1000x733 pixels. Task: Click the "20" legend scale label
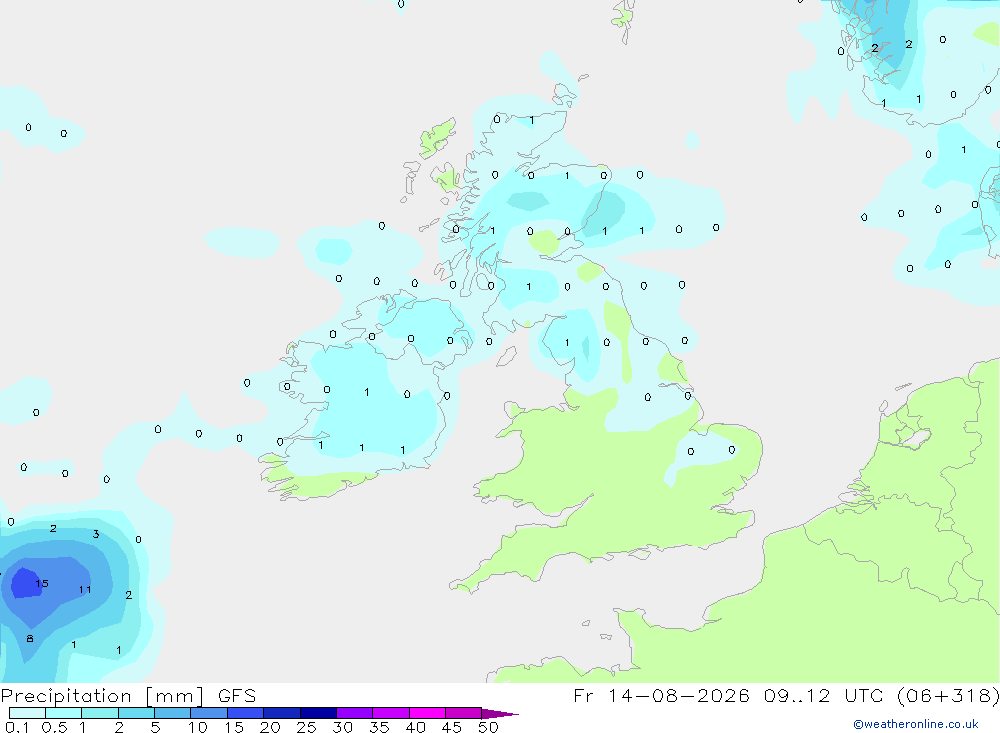270,727
